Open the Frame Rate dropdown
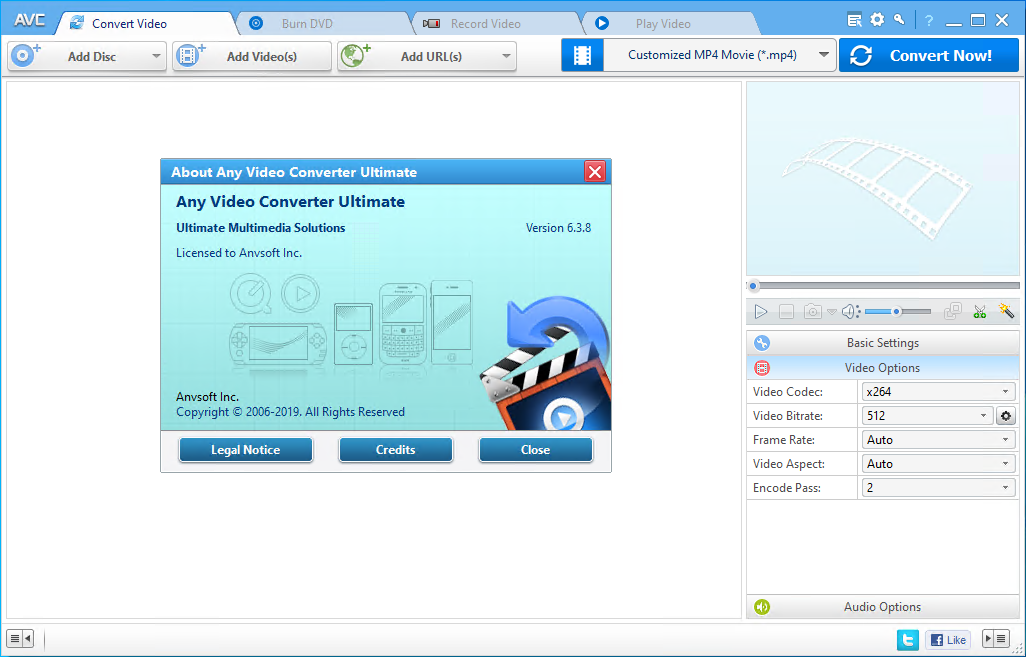 click(938, 440)
